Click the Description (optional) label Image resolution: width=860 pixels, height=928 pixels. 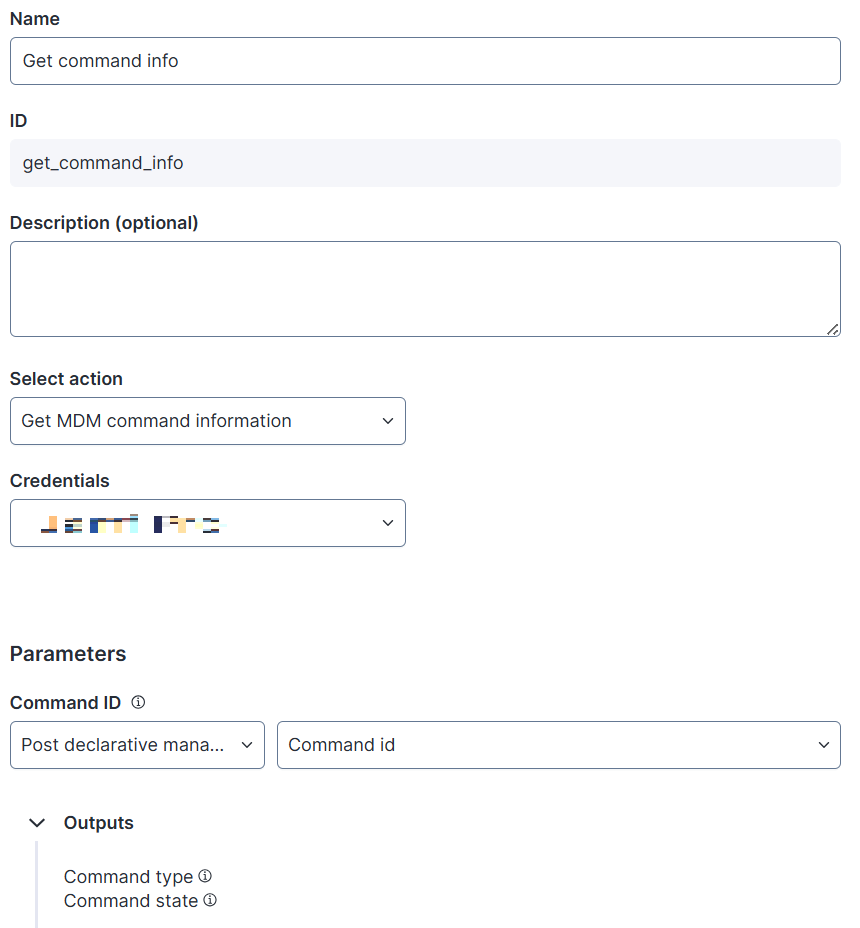click(104, 223)
